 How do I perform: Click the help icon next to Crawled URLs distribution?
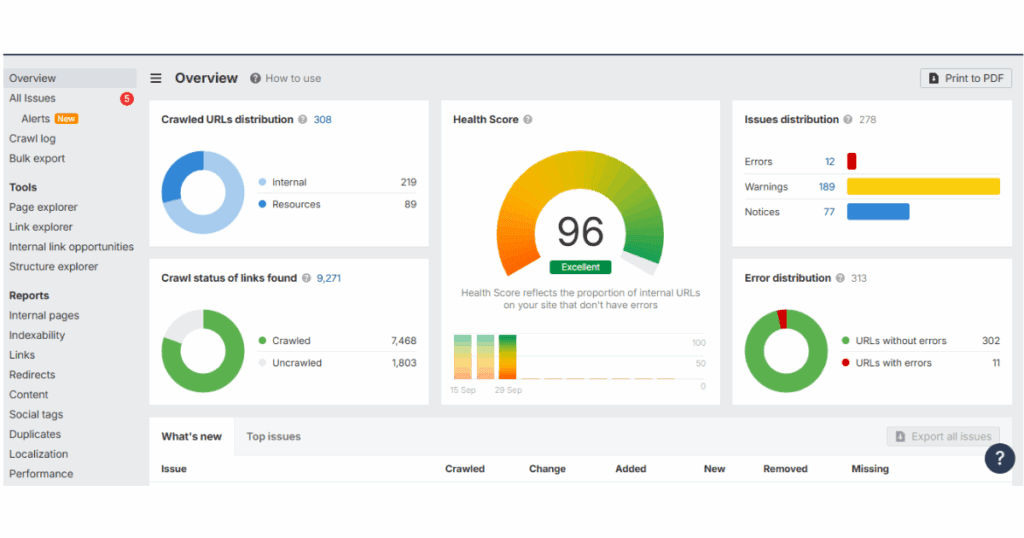(303, 120)
